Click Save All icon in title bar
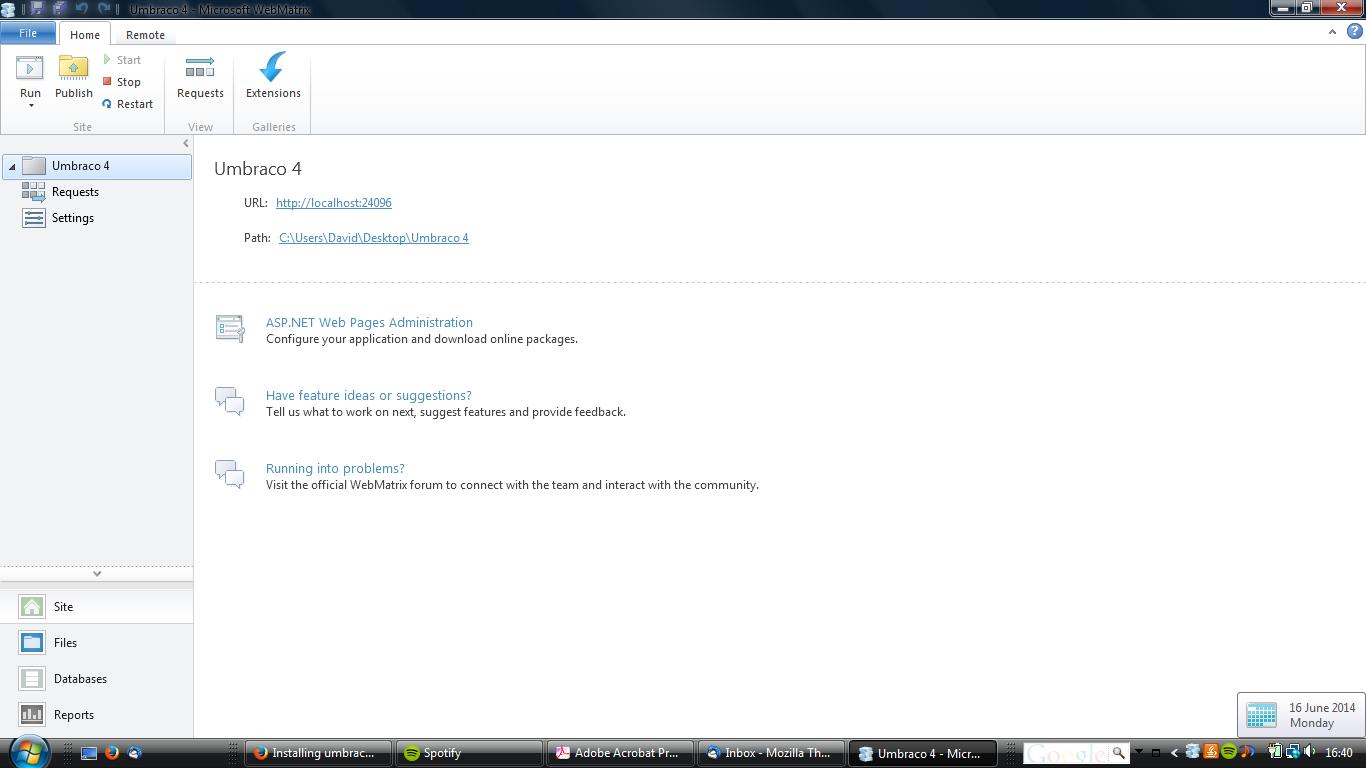Screen dimensions: 1366x768 click(59, 9)
